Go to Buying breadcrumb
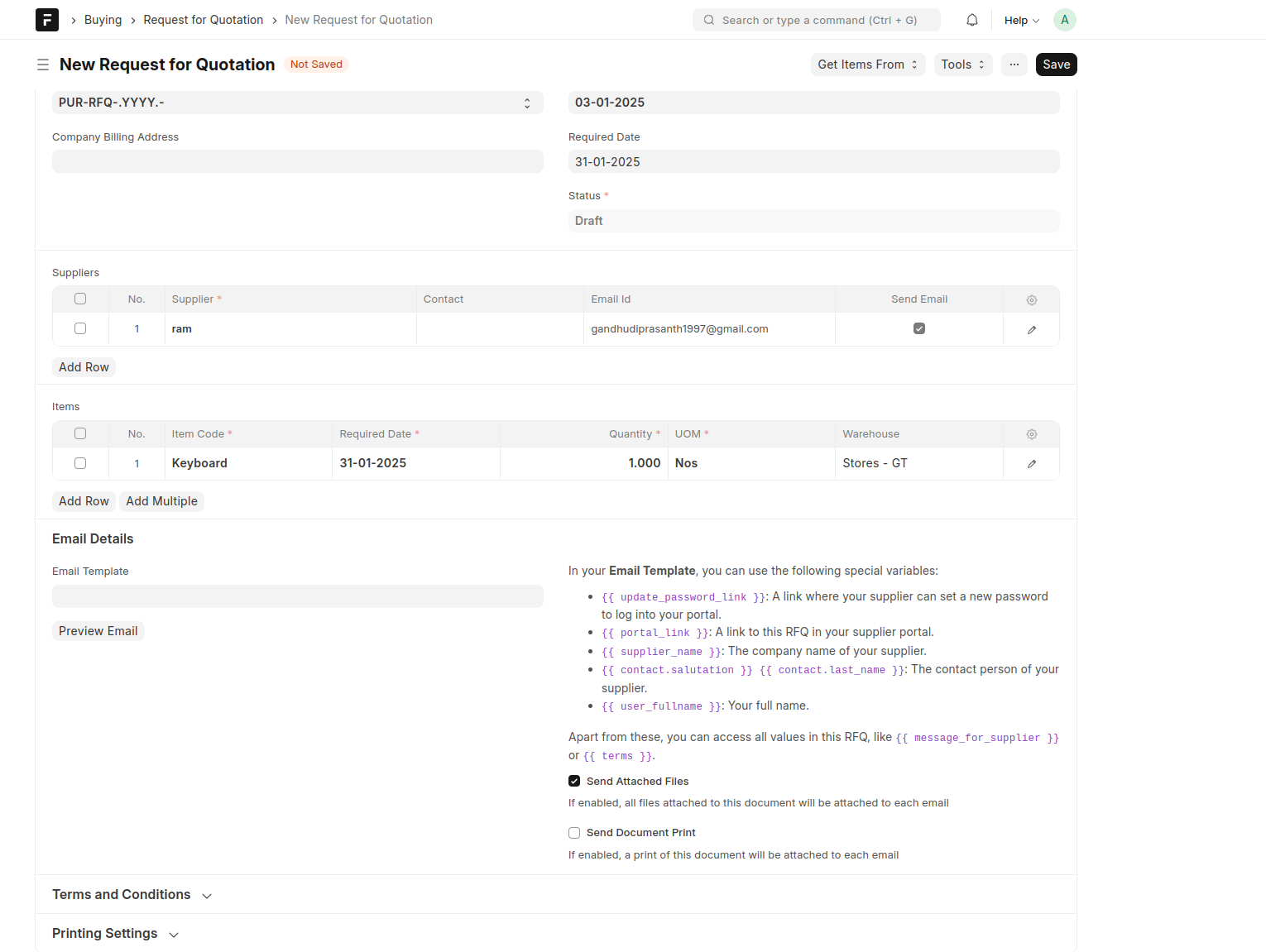The height and width of the screenshot is (952, 1266). click(x=103, y=20)
